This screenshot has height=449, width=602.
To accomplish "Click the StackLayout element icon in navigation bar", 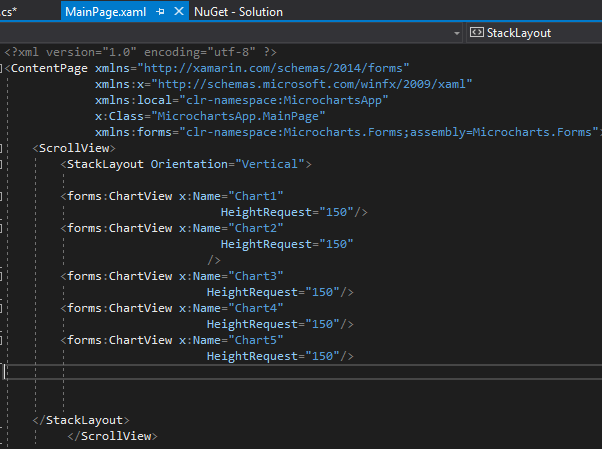I will [x=476, y=33].
